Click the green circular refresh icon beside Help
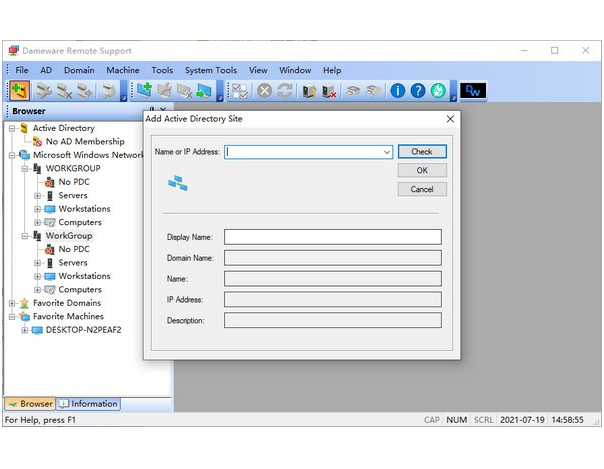Image resolution: width=604 pixels, height=469 pixels. point(438,91)
